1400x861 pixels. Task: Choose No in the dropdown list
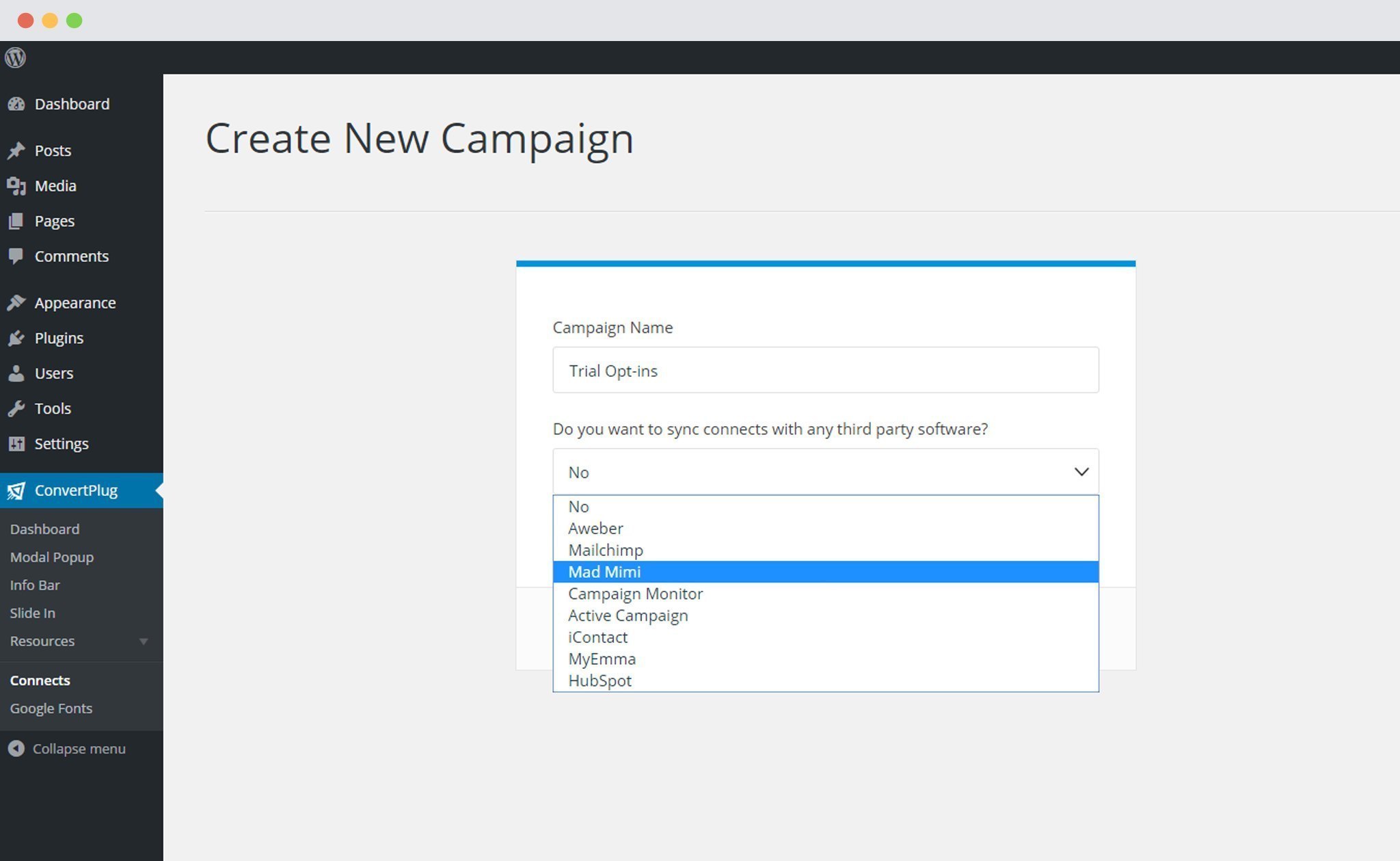[826, 507]
